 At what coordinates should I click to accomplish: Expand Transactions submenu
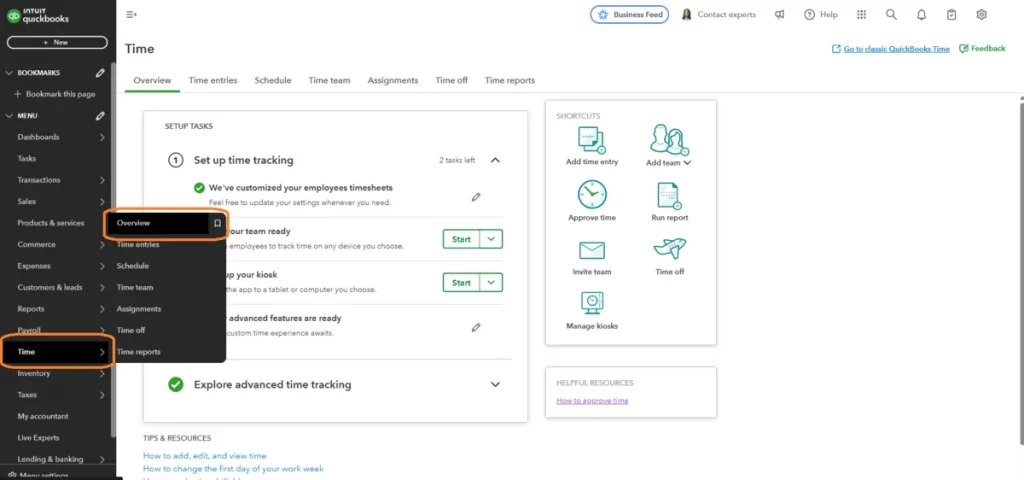click(x=103, y=180)
